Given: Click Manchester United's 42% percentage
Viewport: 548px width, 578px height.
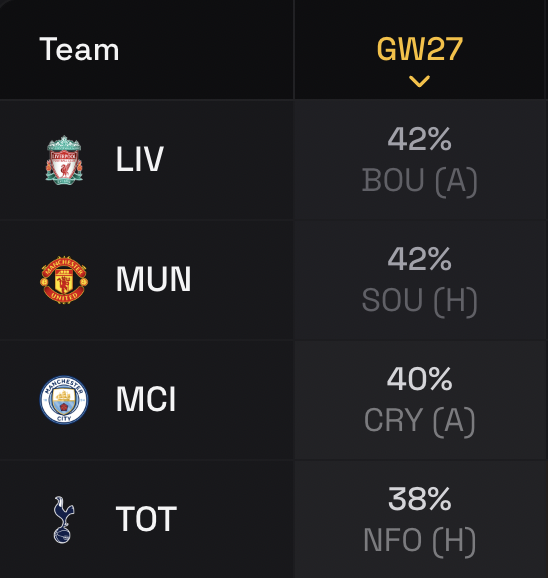Looking at the screenshot, I should pos(419,259).
